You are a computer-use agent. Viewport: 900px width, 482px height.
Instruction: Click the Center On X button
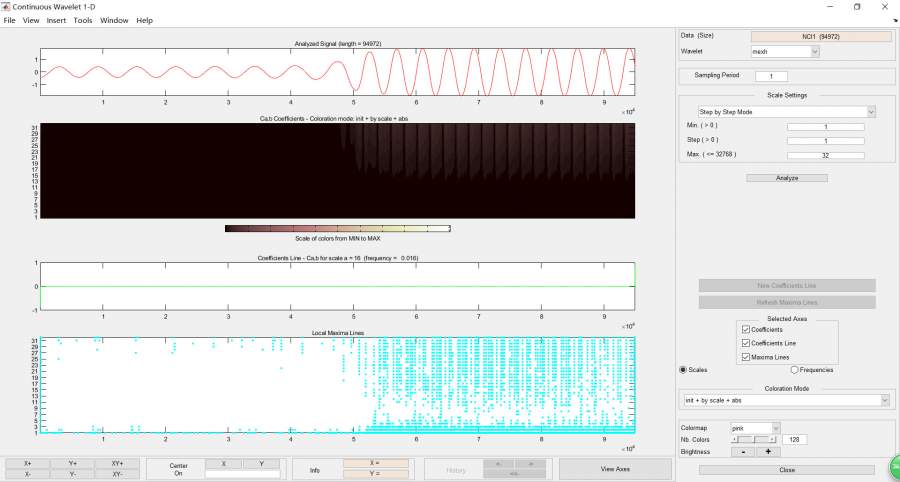pyautogui.click(x=223, y=464)
